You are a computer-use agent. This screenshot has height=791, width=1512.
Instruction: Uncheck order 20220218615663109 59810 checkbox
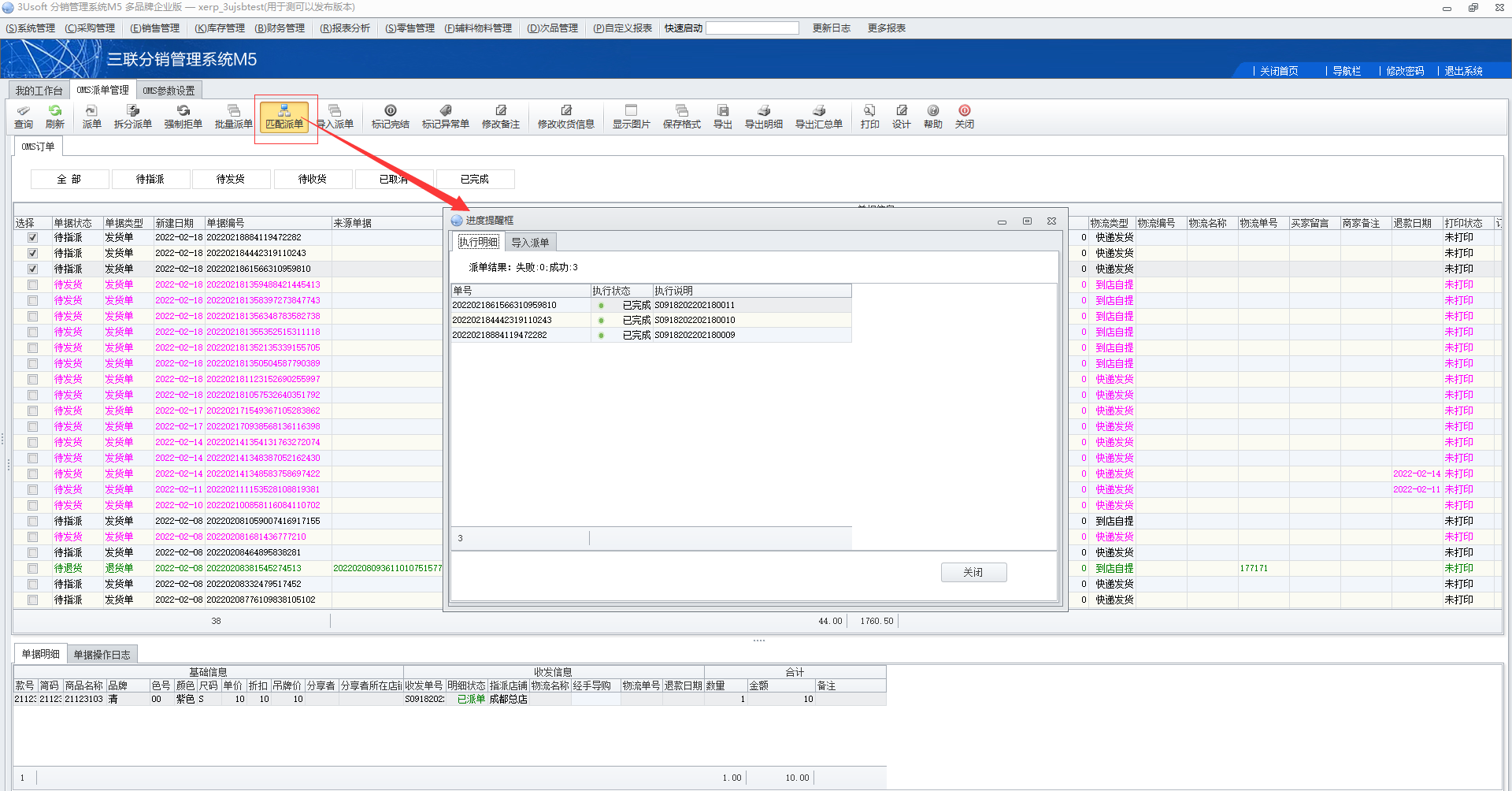click(32, 269)
